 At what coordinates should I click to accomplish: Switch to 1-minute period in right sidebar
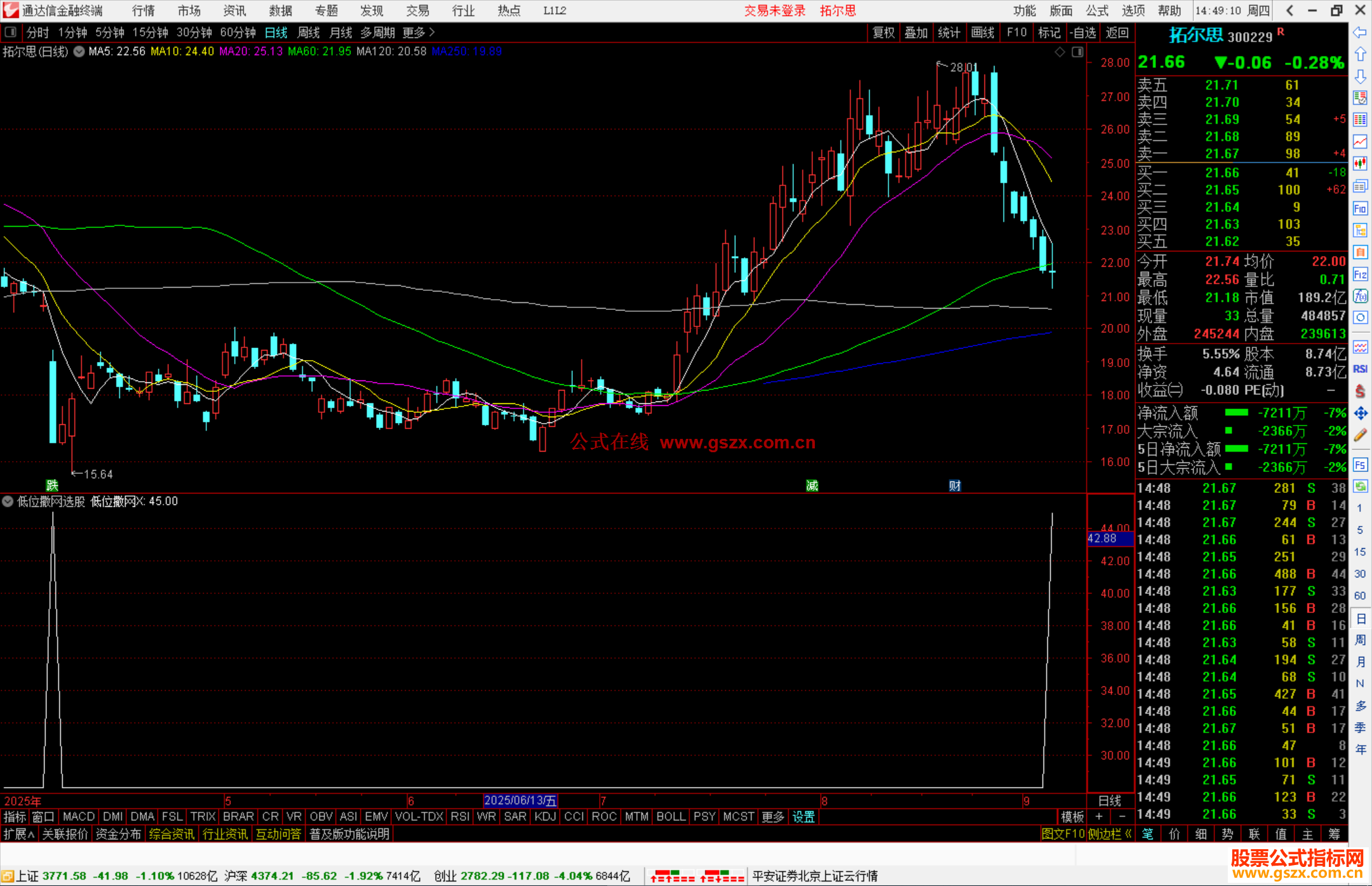1360,508
